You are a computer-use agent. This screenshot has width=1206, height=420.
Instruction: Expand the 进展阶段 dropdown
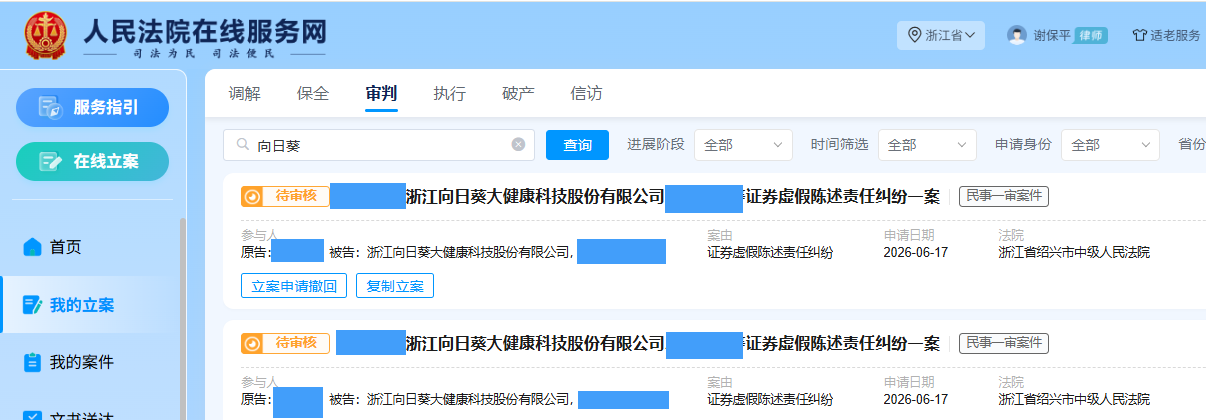click(x=743, y=145)
